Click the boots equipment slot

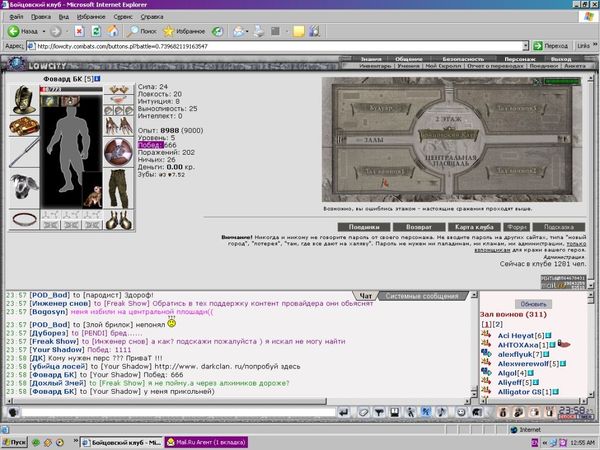pos(119,220)
